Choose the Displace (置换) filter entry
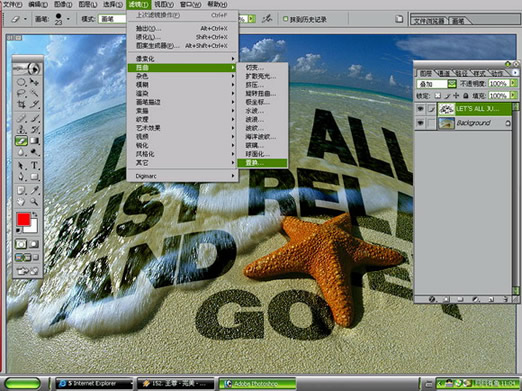 pos(262,163)
